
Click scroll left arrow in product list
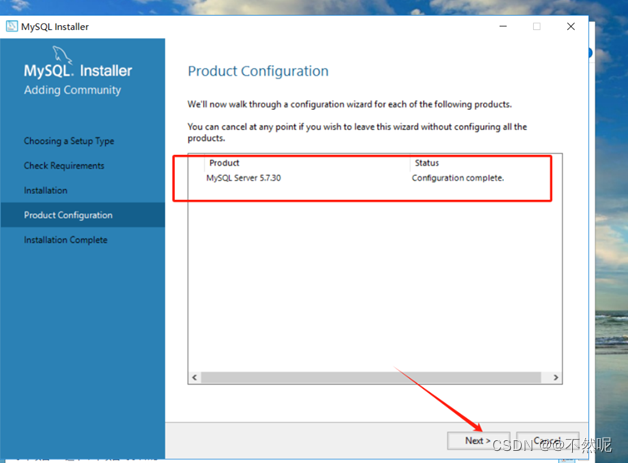click(195, 377)
